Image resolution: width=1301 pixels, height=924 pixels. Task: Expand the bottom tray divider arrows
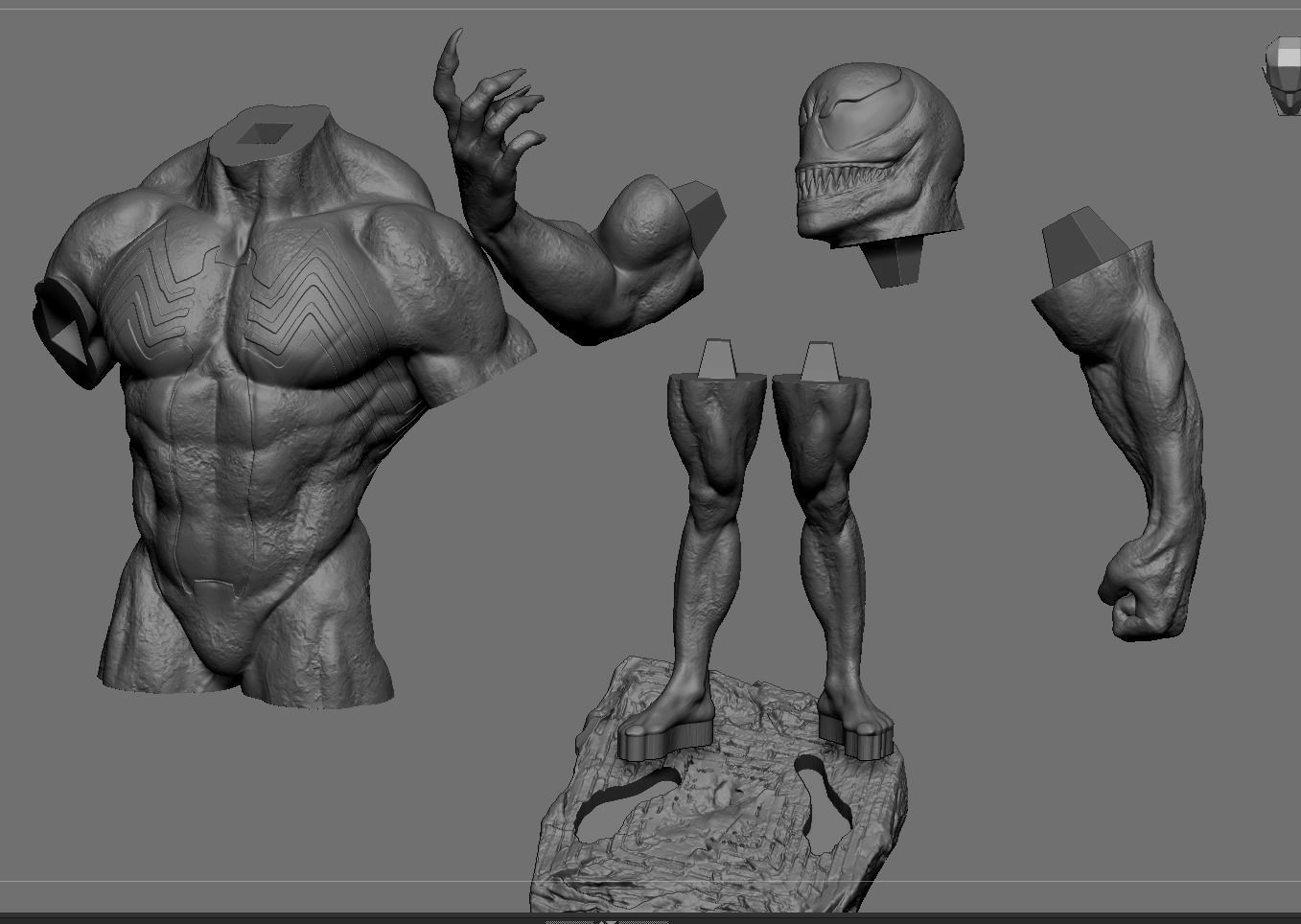pos(607,921)
